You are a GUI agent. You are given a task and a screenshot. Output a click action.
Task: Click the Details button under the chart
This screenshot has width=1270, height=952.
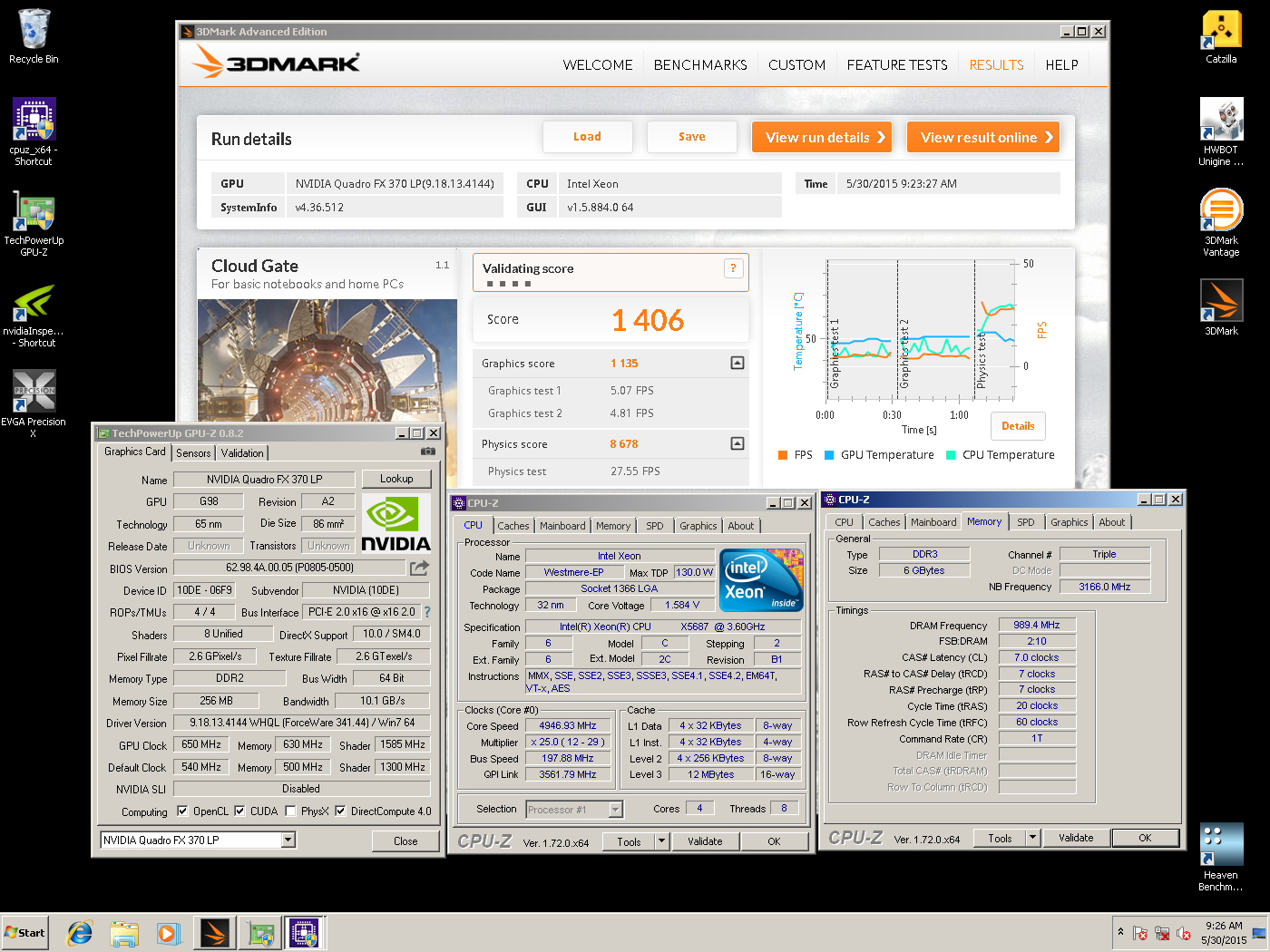(1018, 426)
